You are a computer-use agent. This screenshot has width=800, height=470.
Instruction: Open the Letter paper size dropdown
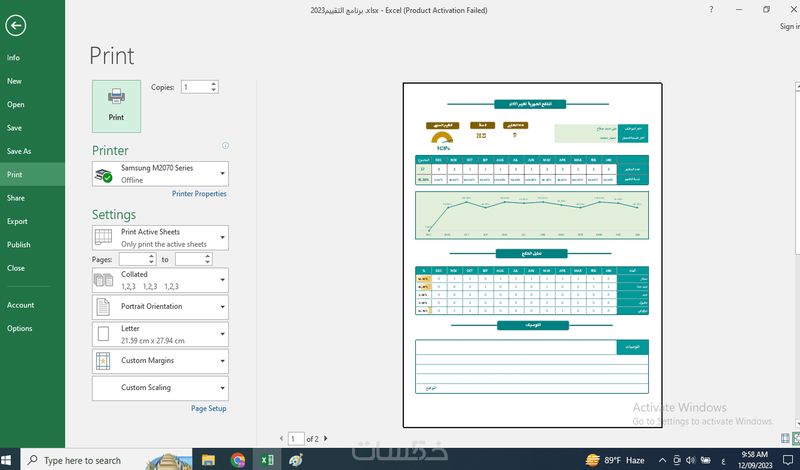tap(160, 334)
